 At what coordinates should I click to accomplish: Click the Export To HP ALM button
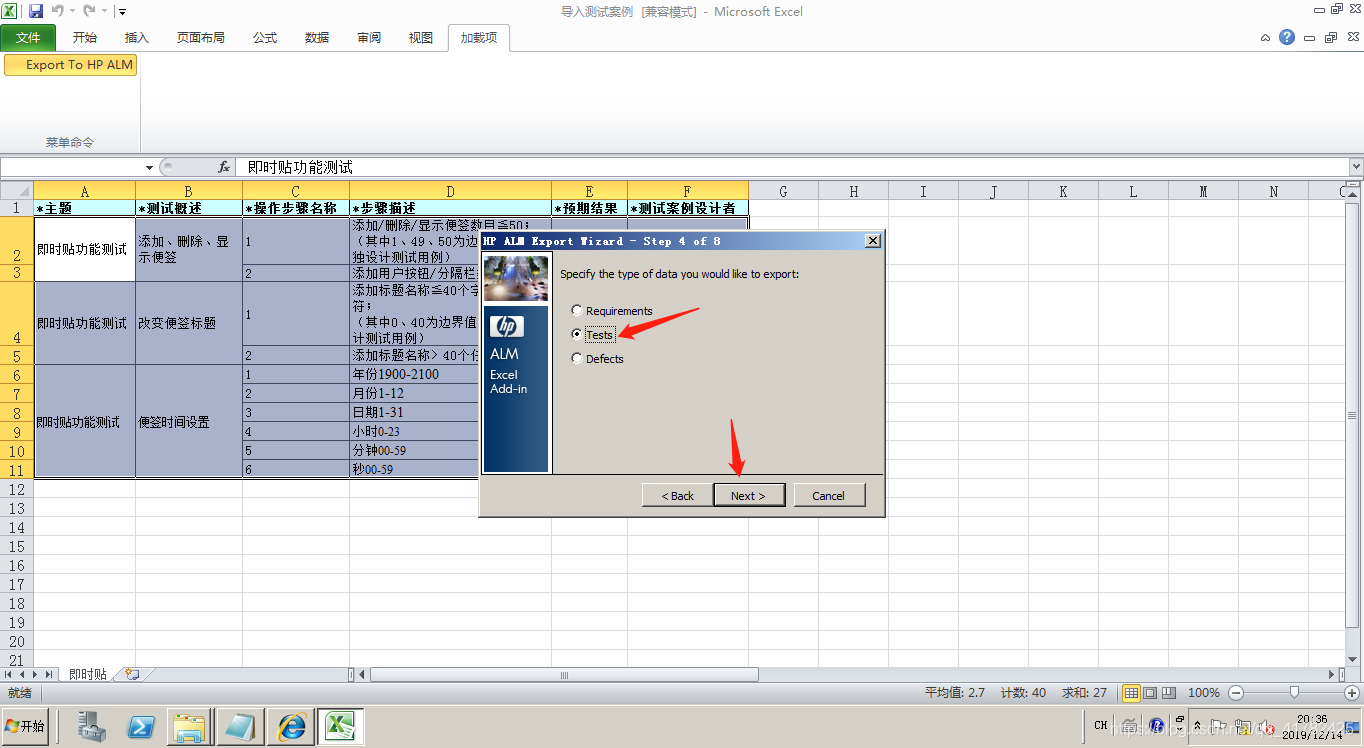coord(70,65)
